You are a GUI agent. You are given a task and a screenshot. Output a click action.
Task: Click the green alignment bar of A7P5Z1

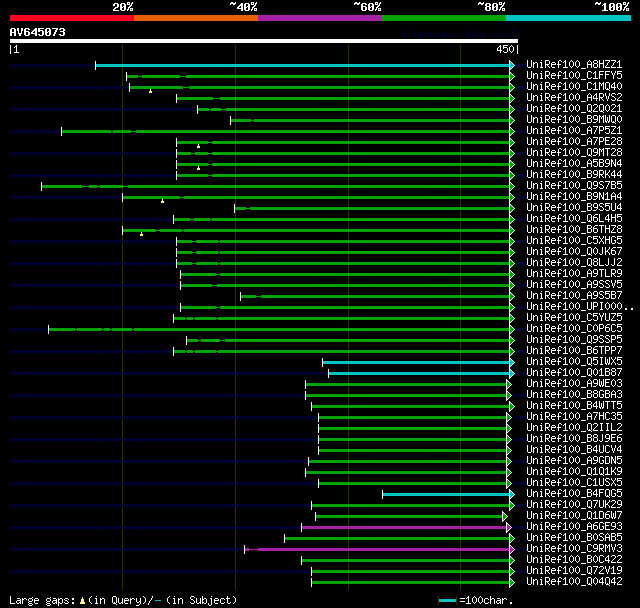(x=285, y=131)
